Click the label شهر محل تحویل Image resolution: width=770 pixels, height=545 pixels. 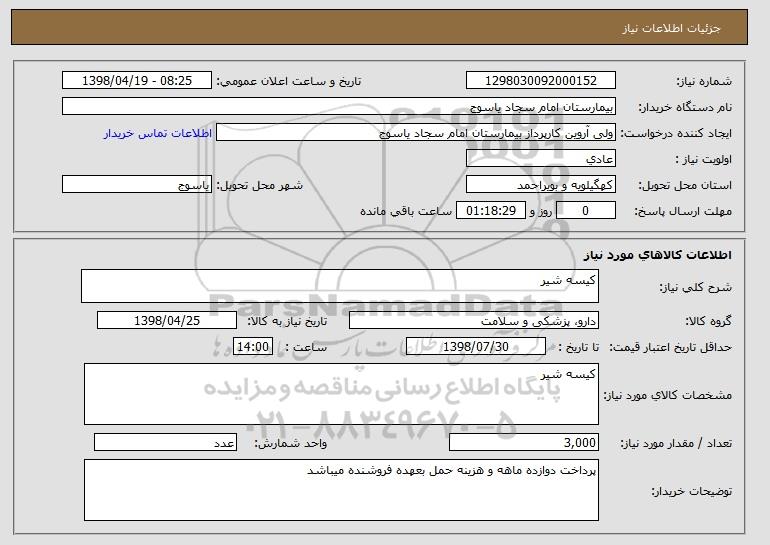click(260, 186)
